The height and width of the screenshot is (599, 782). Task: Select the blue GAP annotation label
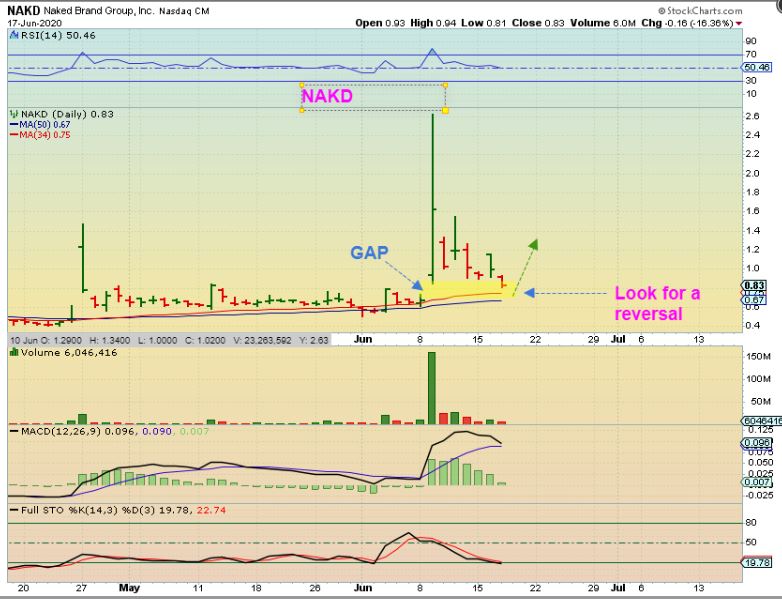coord(369,253)
